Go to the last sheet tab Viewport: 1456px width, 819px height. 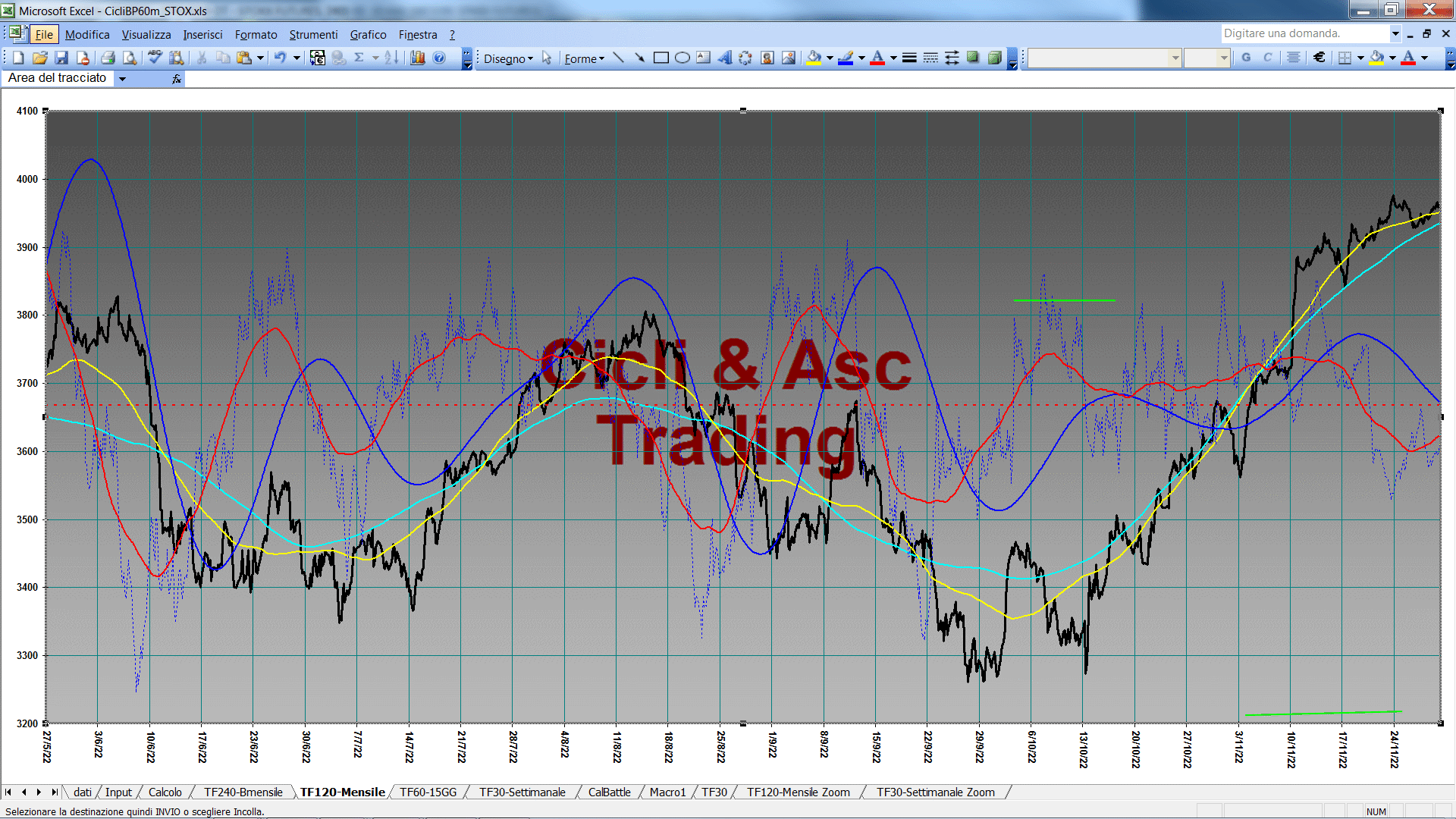(54, 792)
